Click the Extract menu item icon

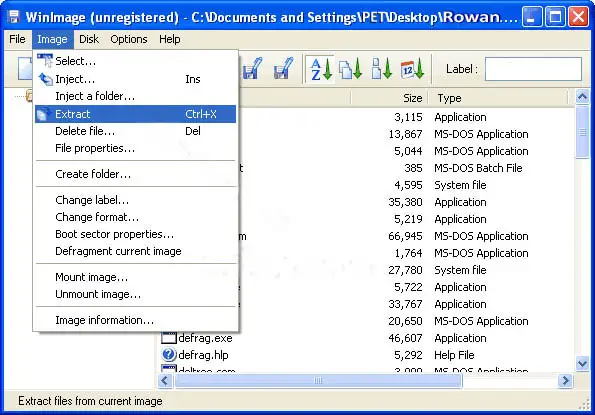pos(43,114)
